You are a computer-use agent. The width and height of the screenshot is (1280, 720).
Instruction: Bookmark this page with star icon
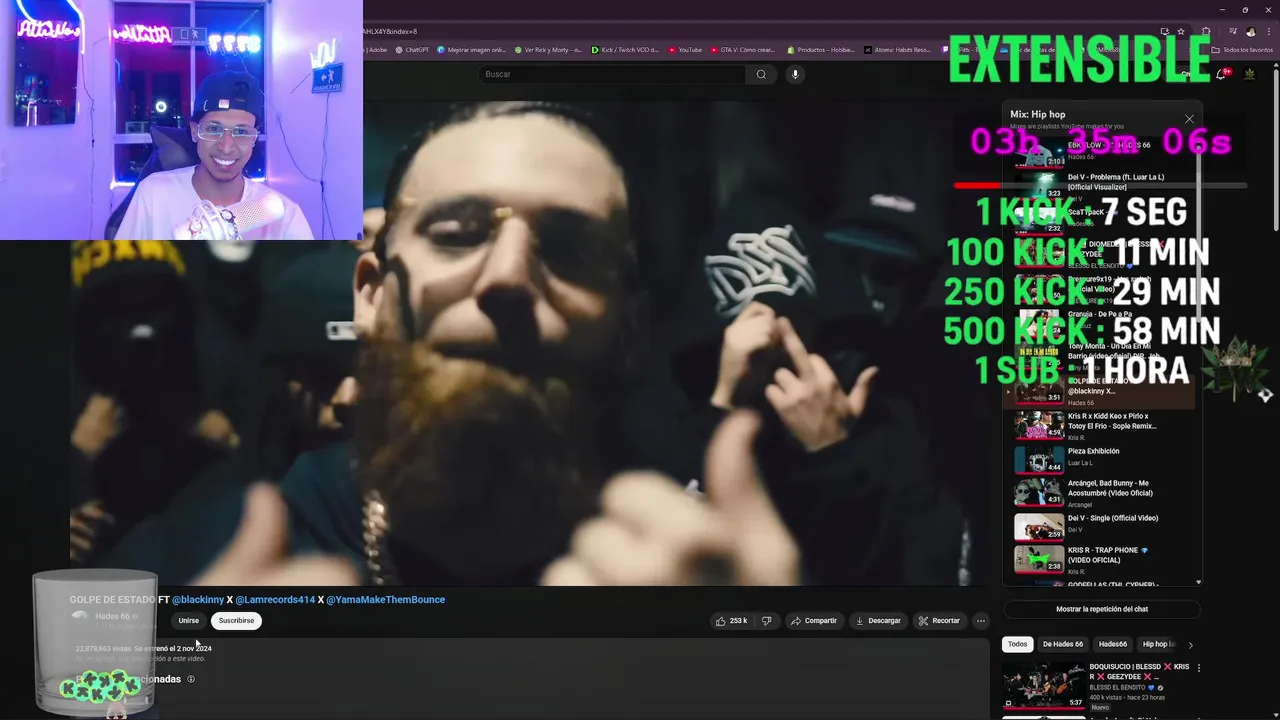(x=1181, y=31)
